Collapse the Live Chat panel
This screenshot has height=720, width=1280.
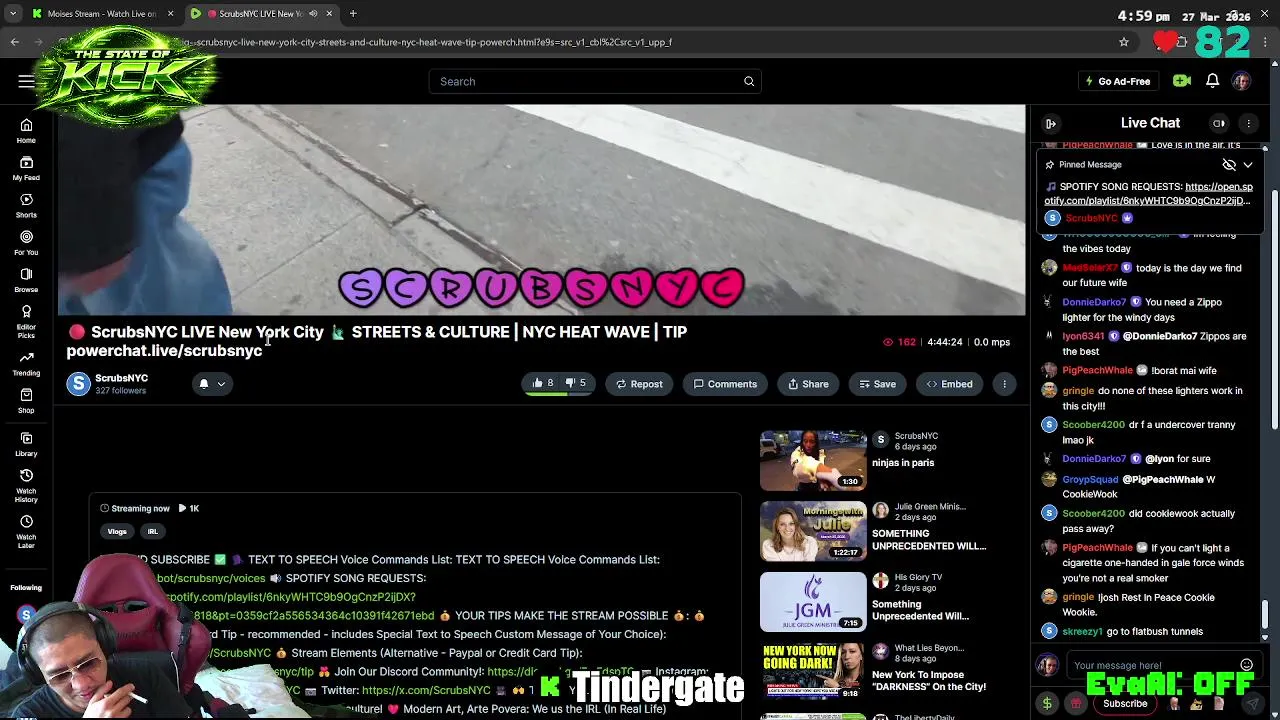coord(1051,123)
